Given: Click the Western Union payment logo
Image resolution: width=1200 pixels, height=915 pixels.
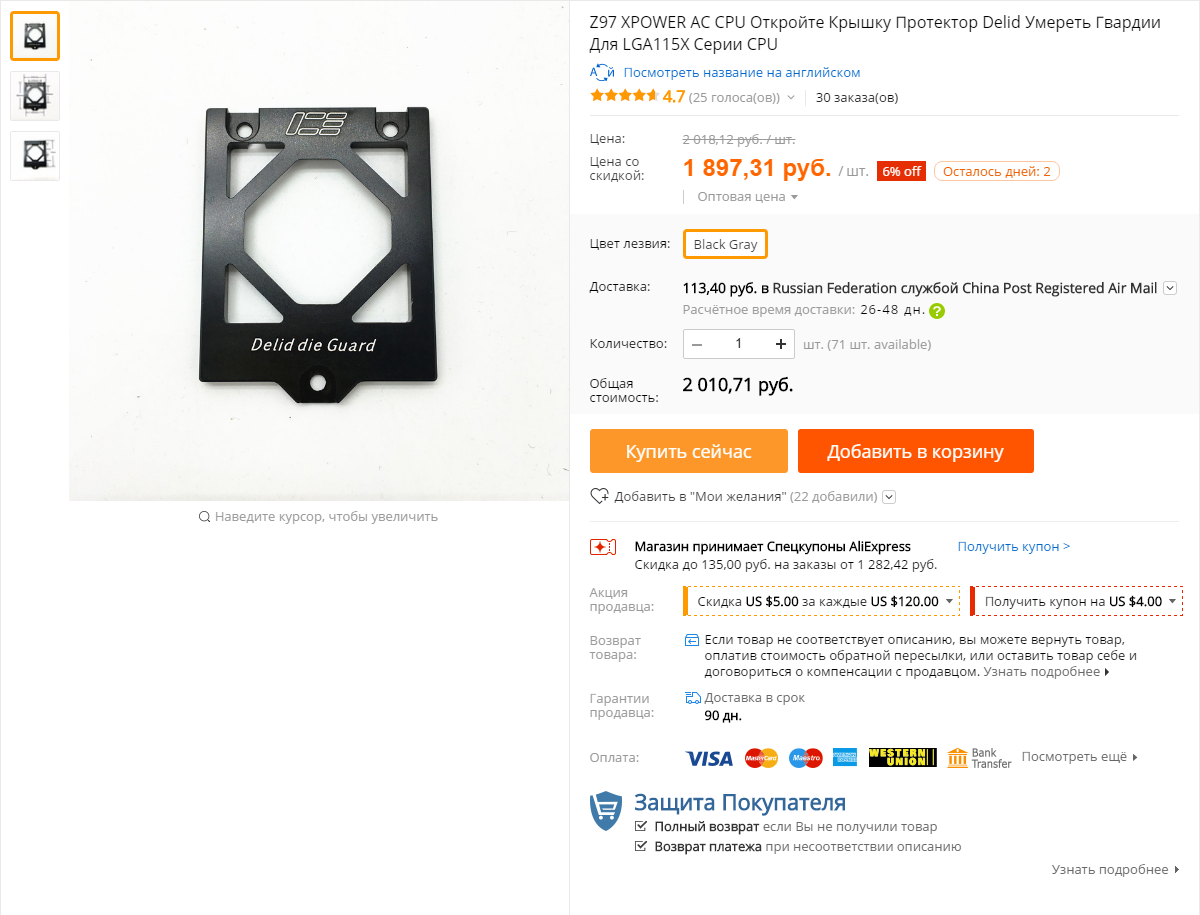Looking at the screenshot, I should coord(903,758).
